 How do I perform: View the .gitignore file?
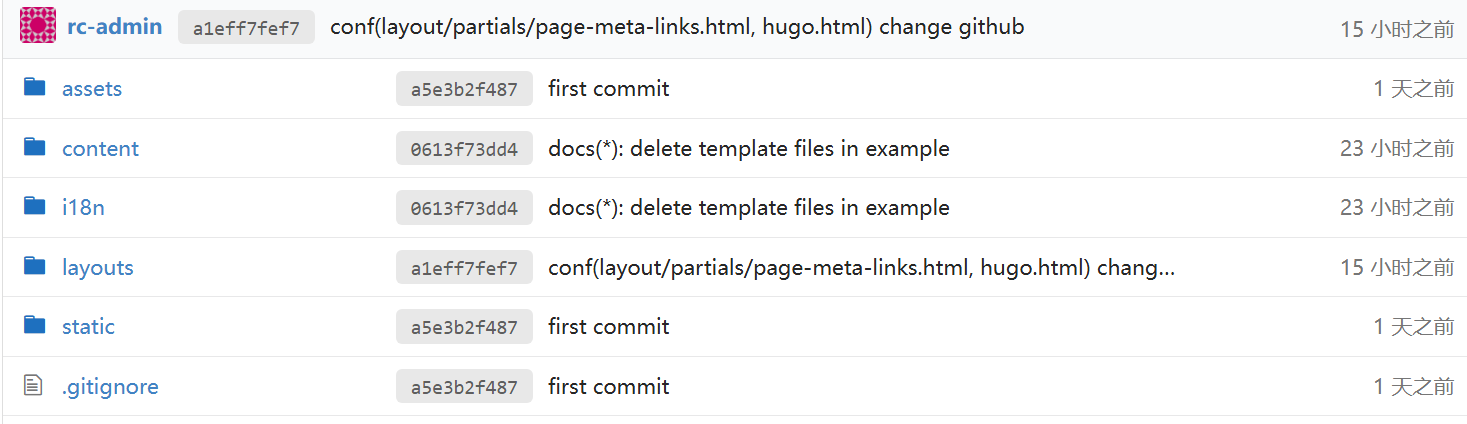110,387
